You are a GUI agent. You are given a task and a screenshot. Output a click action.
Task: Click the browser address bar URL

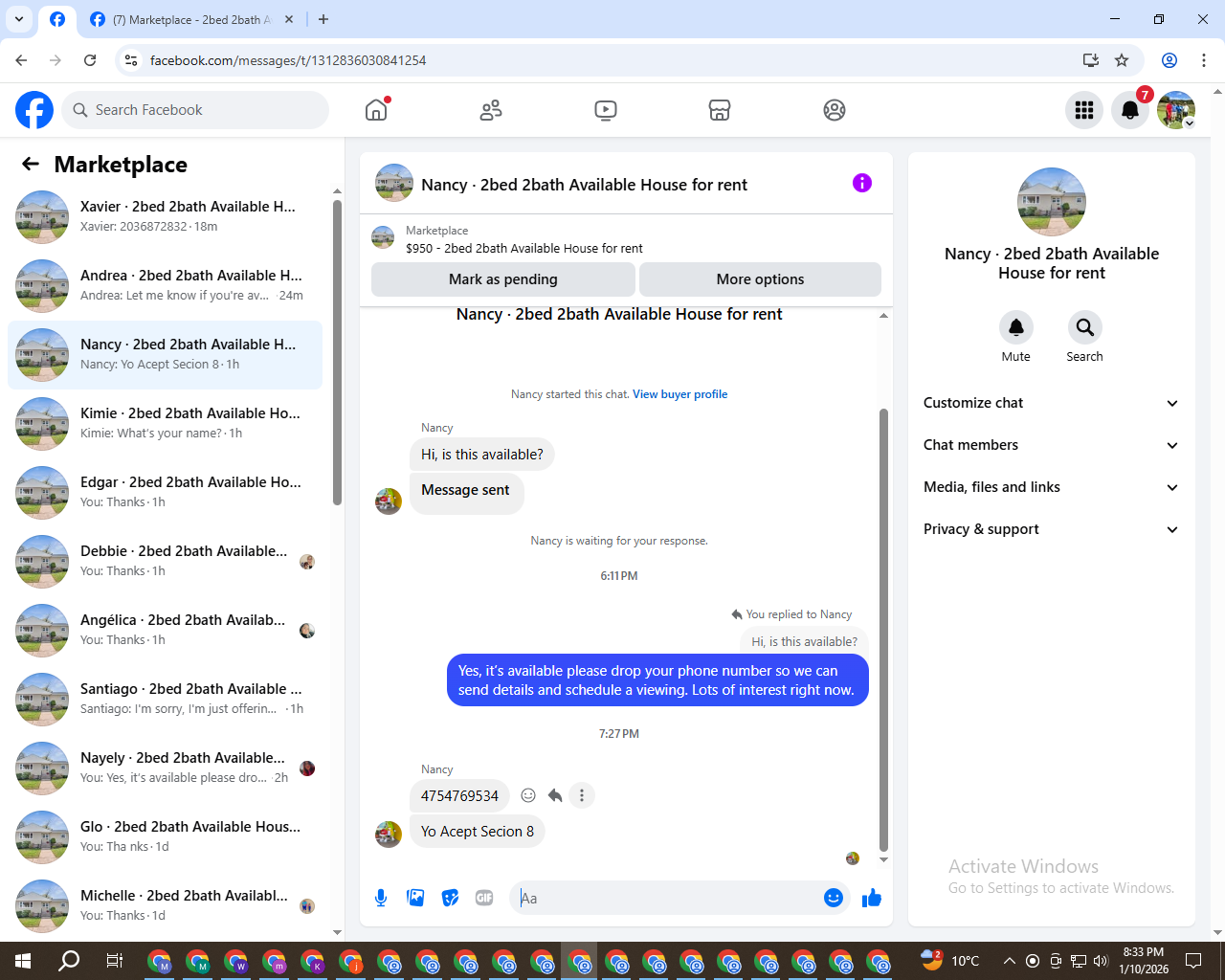click(288, 60)
